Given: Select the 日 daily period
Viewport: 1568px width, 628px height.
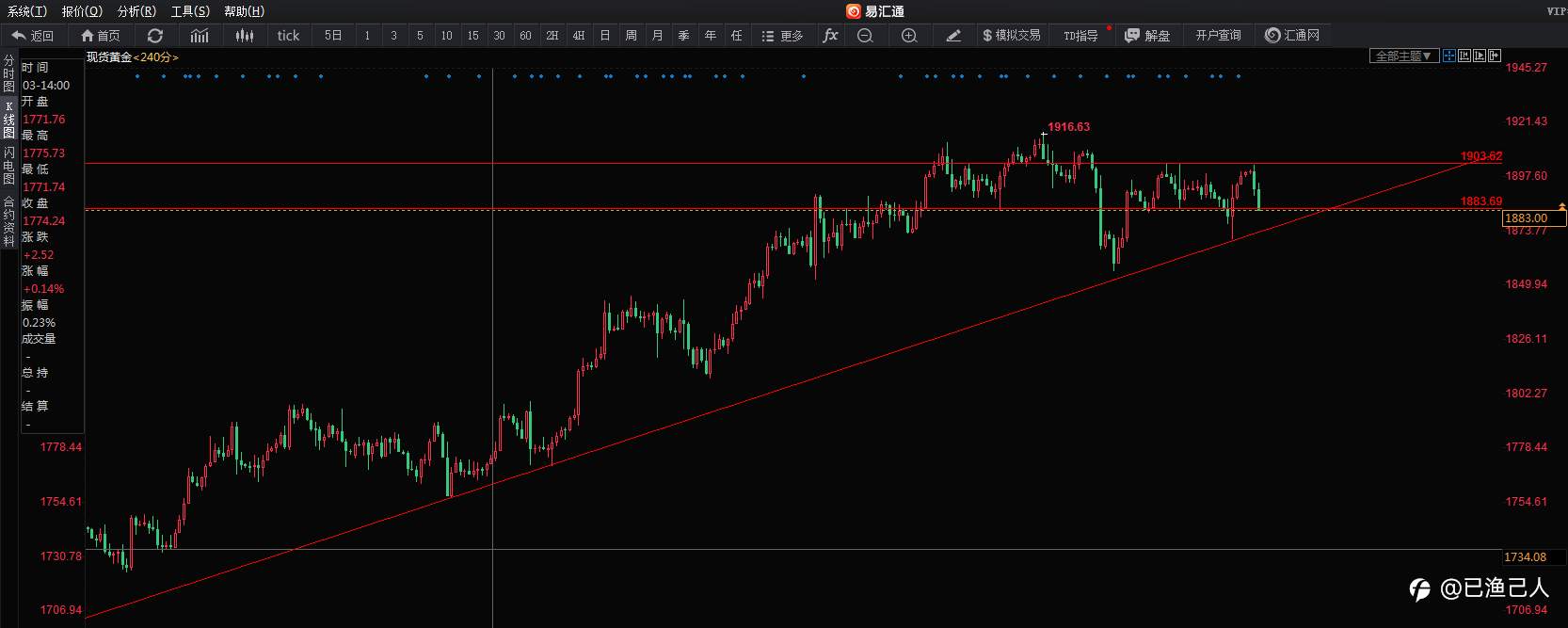Looking at the screenshot, I should click(604, 35).
